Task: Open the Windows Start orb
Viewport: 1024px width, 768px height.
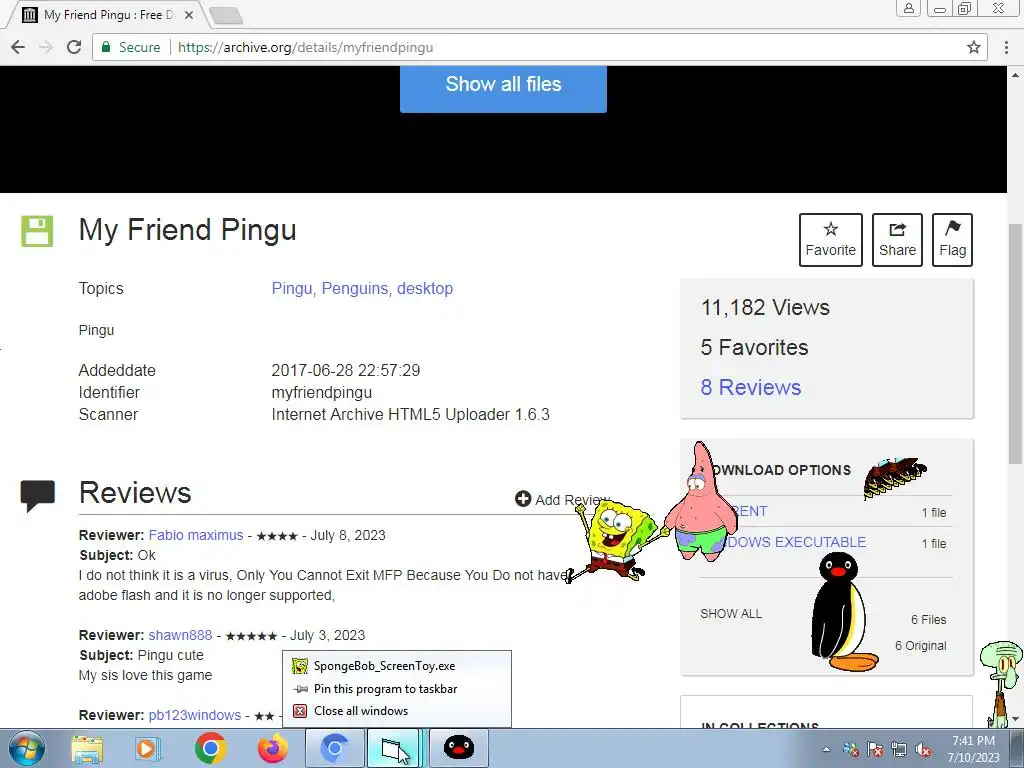Action: (26, 748)
